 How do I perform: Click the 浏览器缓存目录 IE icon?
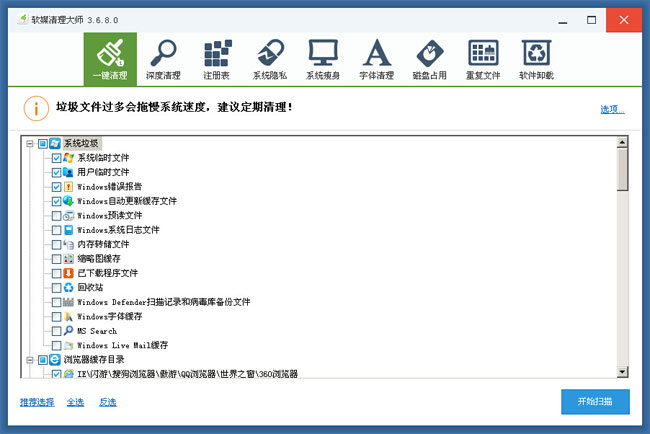point(55,359)
